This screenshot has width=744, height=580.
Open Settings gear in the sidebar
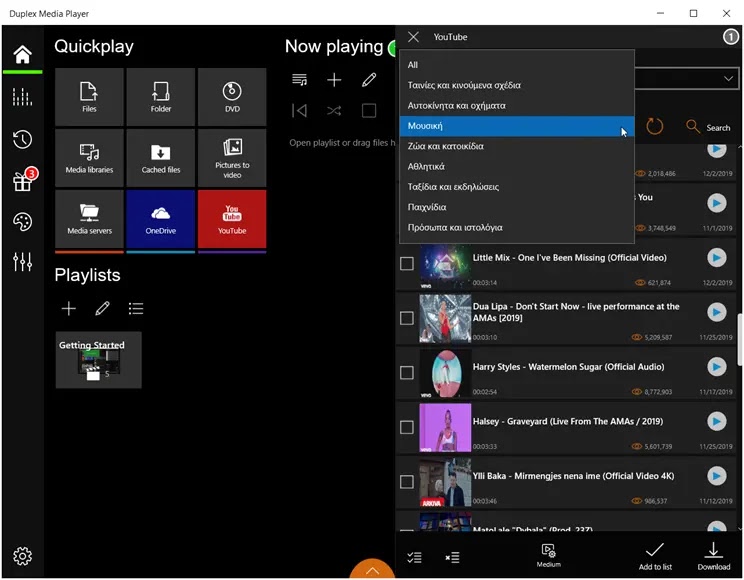pos(22,555)
